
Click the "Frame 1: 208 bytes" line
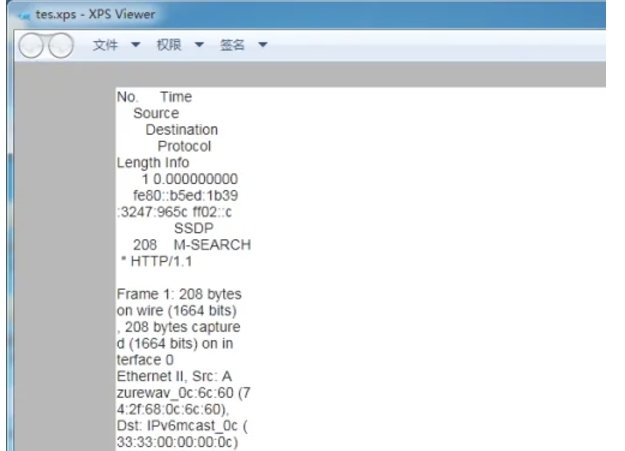[x=179, y=294]
